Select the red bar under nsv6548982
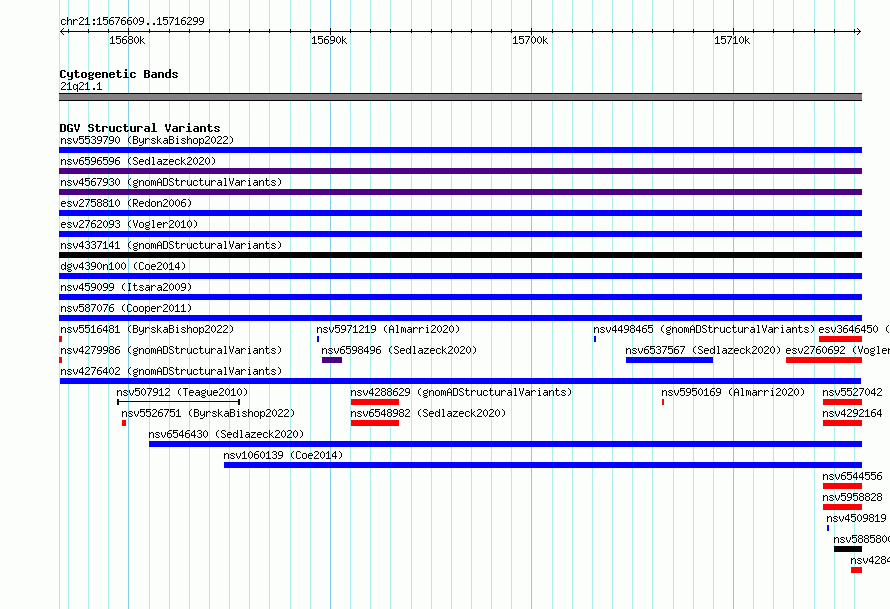Viewport: 890px width, 609px height. coord(375,423)
